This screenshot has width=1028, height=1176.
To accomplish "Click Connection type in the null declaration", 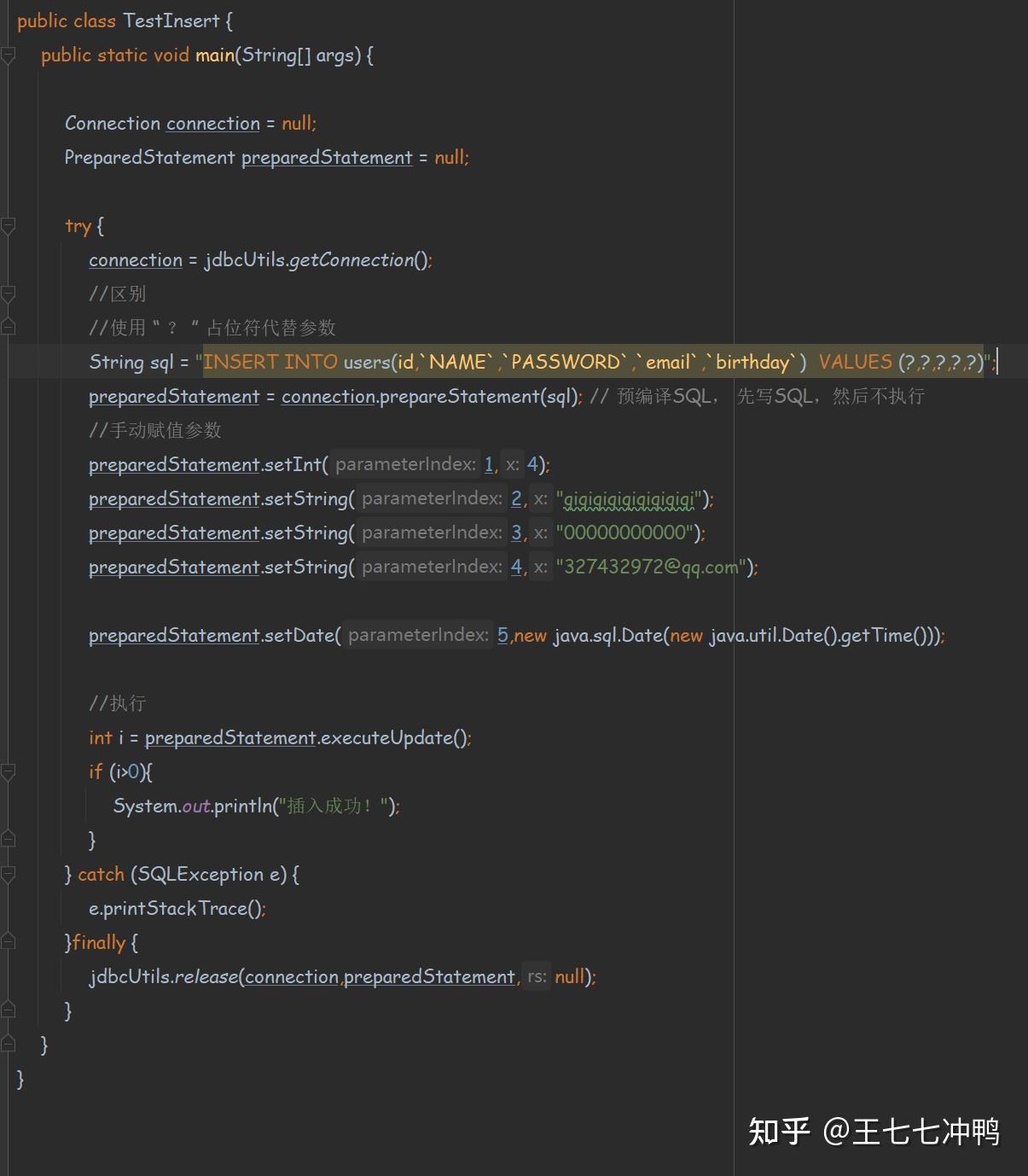I will [x=113, y=123].
